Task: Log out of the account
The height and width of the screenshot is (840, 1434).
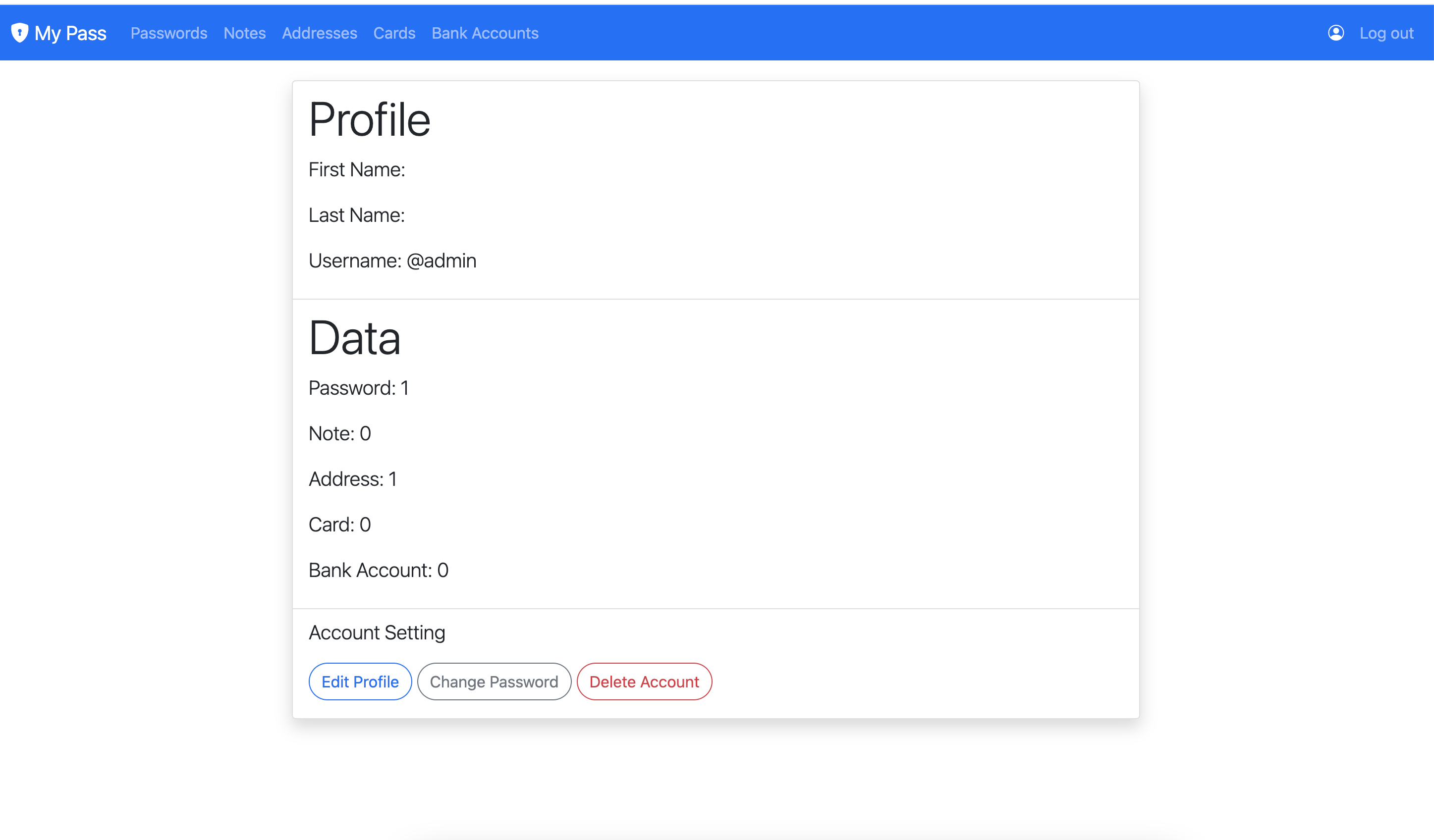Action: [x=1385, y=33]
